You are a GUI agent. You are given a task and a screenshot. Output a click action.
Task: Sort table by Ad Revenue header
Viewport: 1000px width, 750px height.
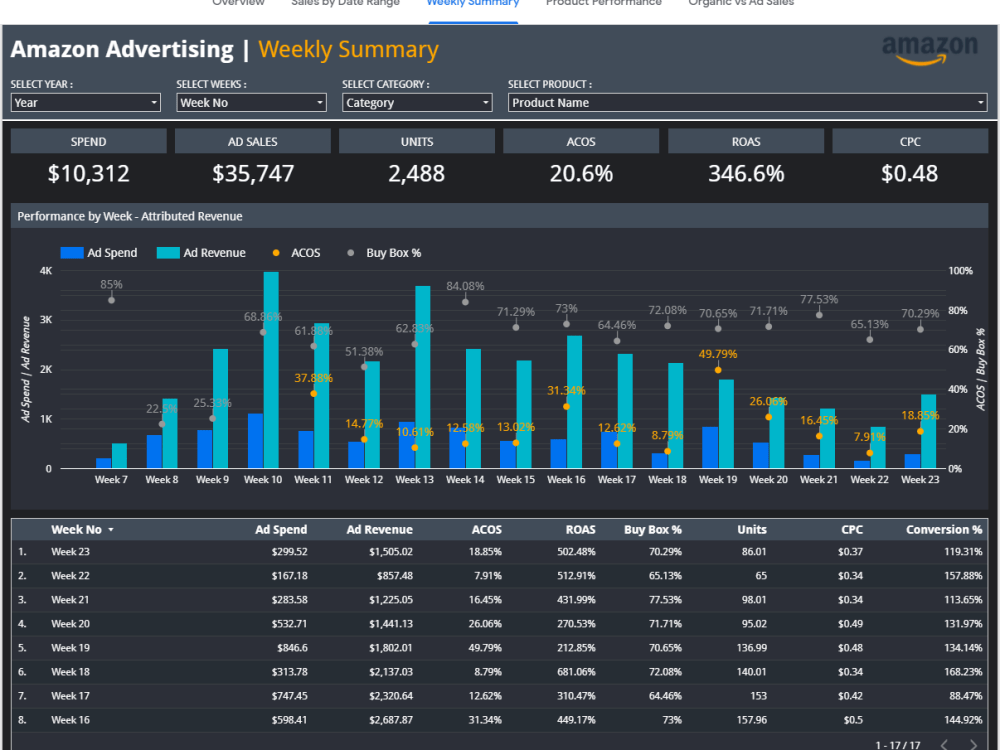pos(379,529)
